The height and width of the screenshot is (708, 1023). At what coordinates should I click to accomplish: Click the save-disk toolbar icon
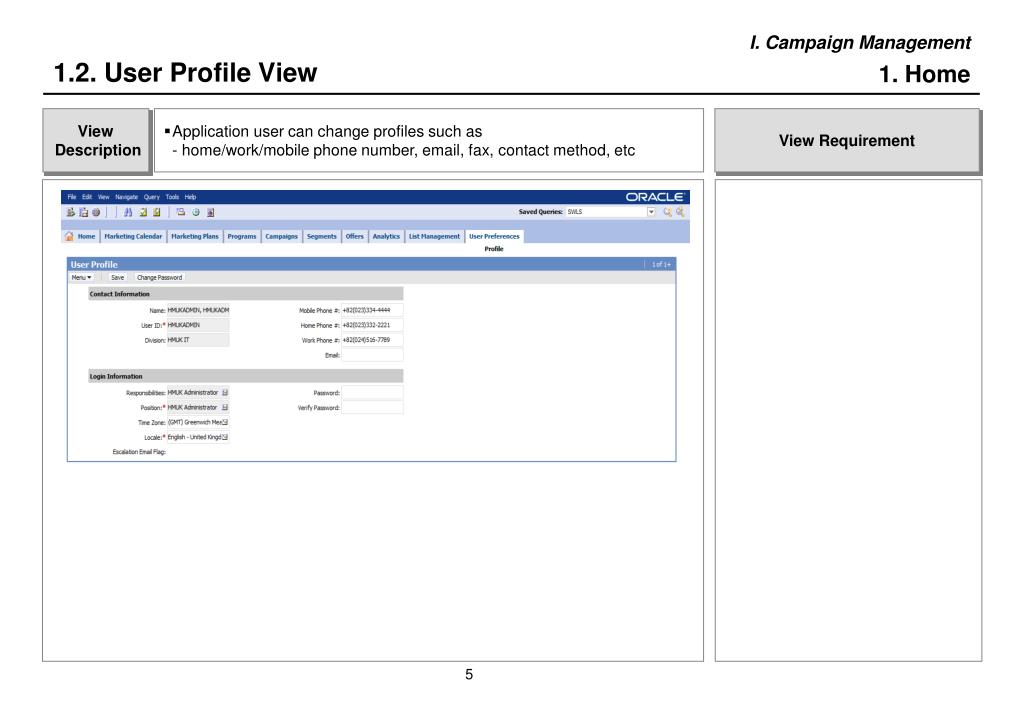point(84,212)
